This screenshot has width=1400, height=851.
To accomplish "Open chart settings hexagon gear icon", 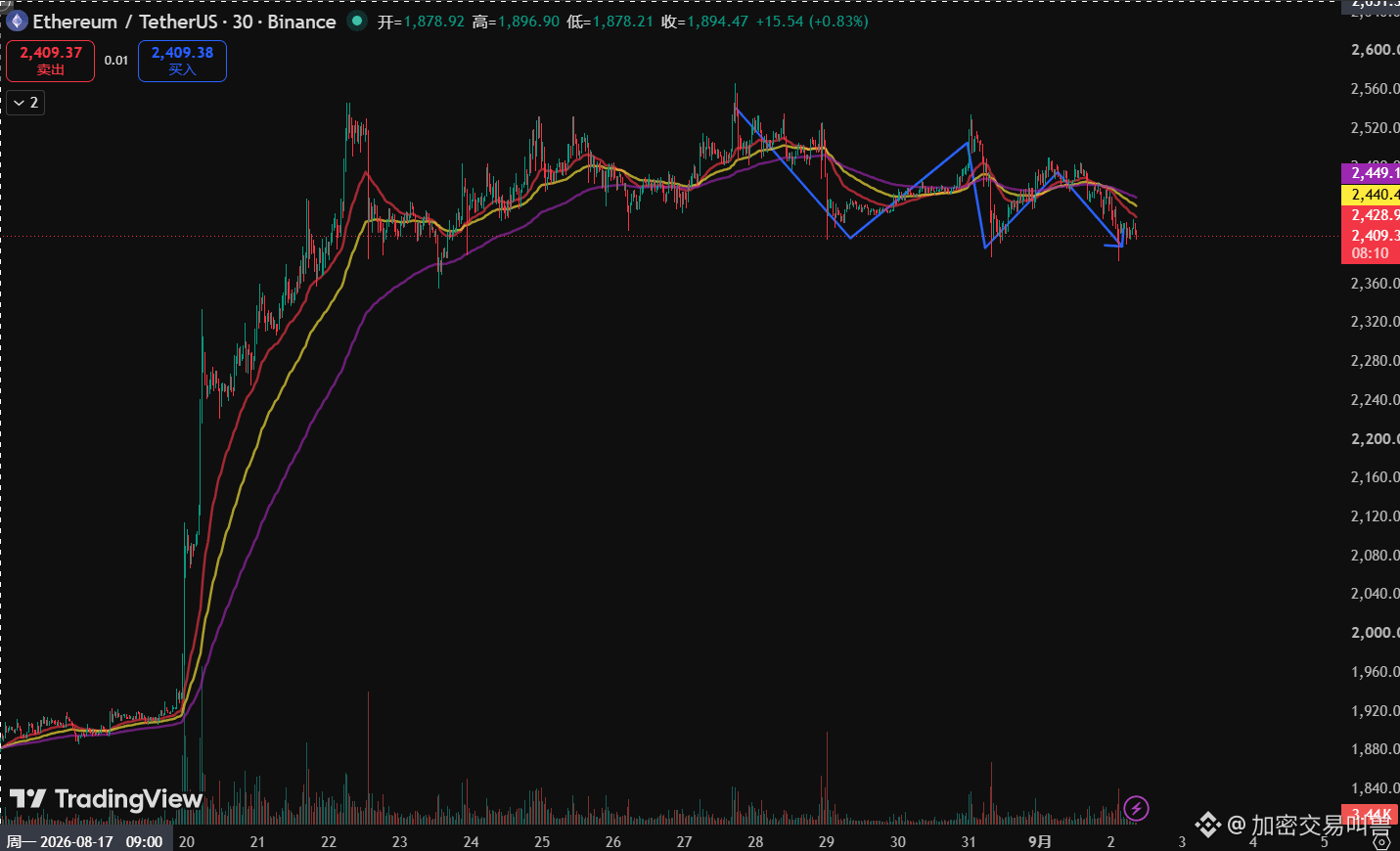I will tap(1381, 841).
